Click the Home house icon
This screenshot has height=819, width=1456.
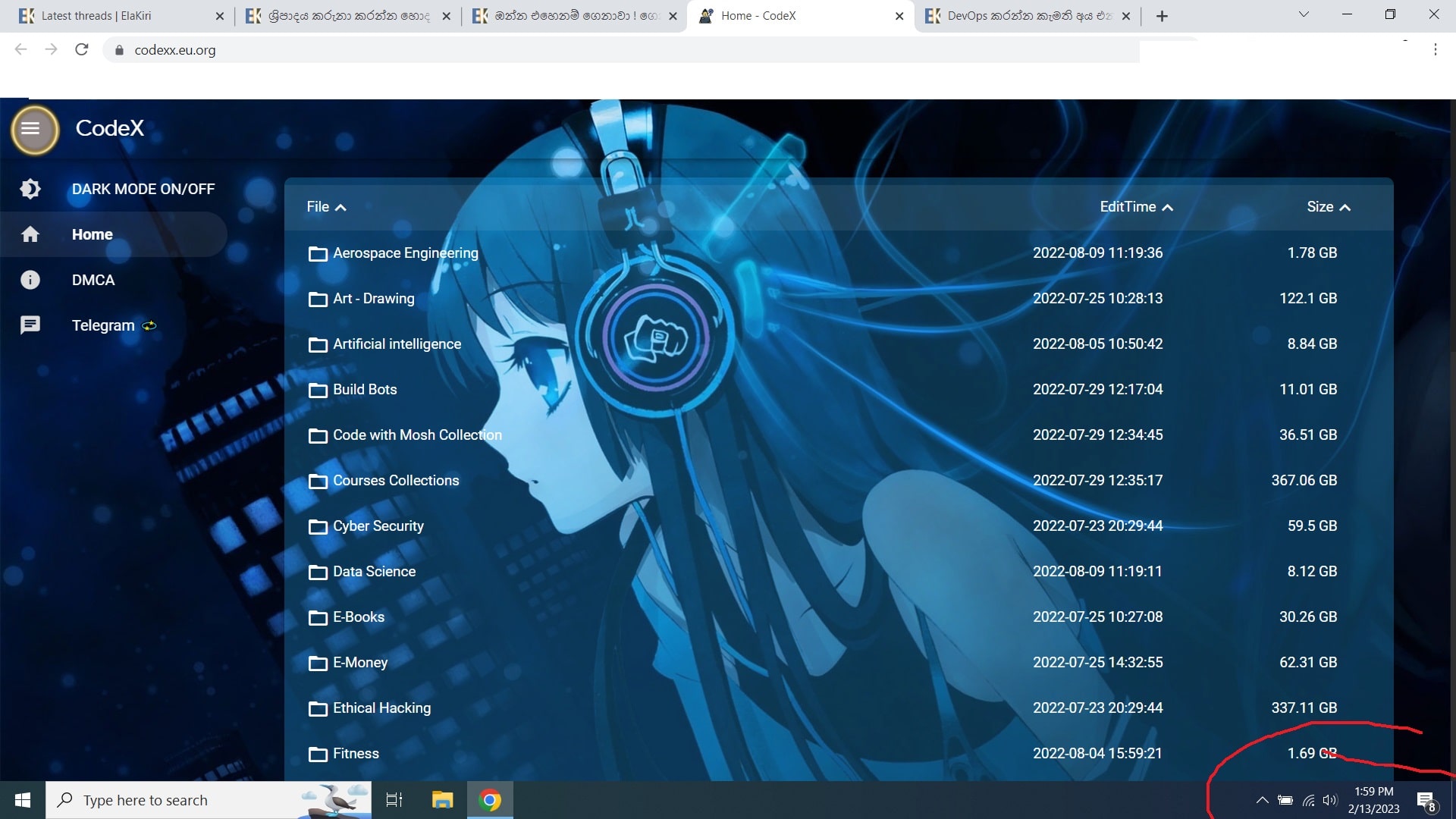coord(30,234)
